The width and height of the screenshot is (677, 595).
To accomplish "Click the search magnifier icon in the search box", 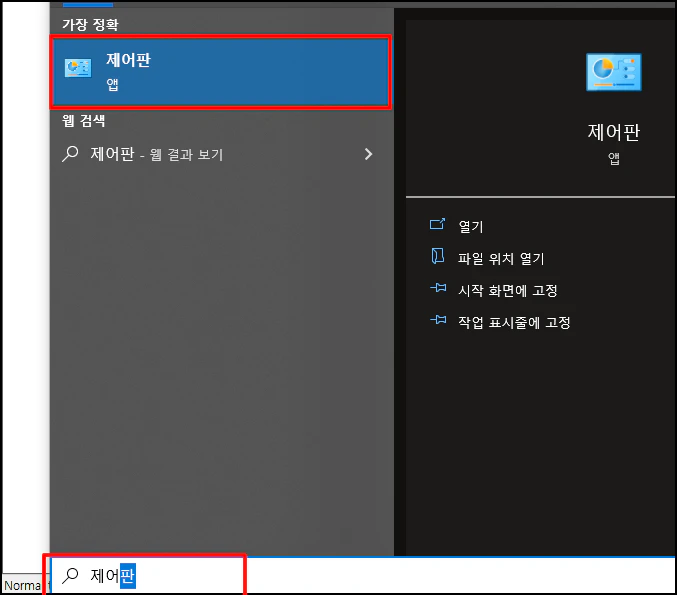I will click(70, 576).
